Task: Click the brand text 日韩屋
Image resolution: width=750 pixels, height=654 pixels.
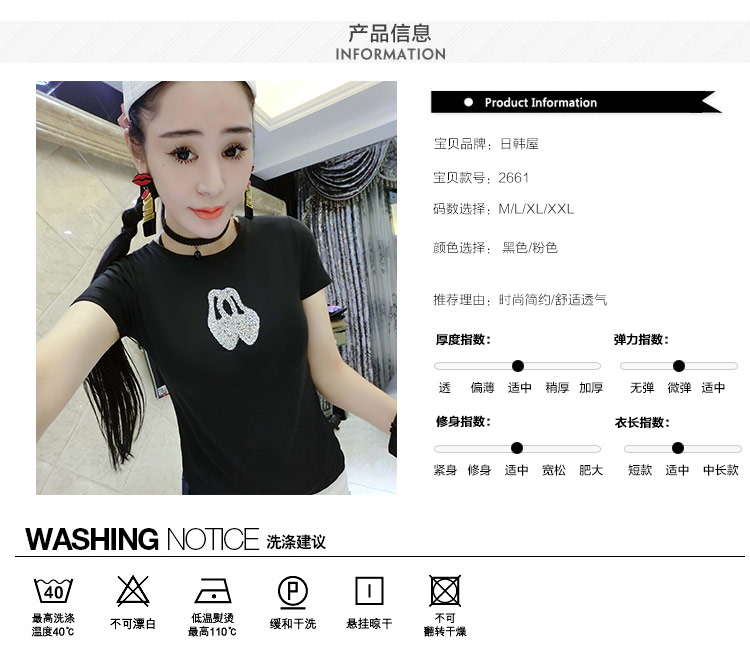Action: point(519,144)
